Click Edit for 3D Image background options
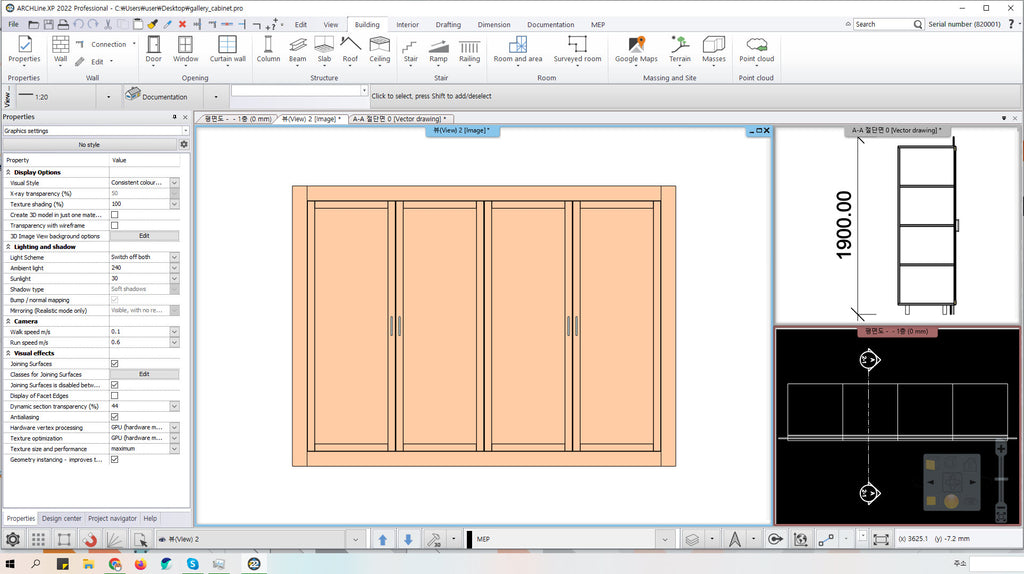Viewport: 1024px width, 574px height. coord(144,236)
